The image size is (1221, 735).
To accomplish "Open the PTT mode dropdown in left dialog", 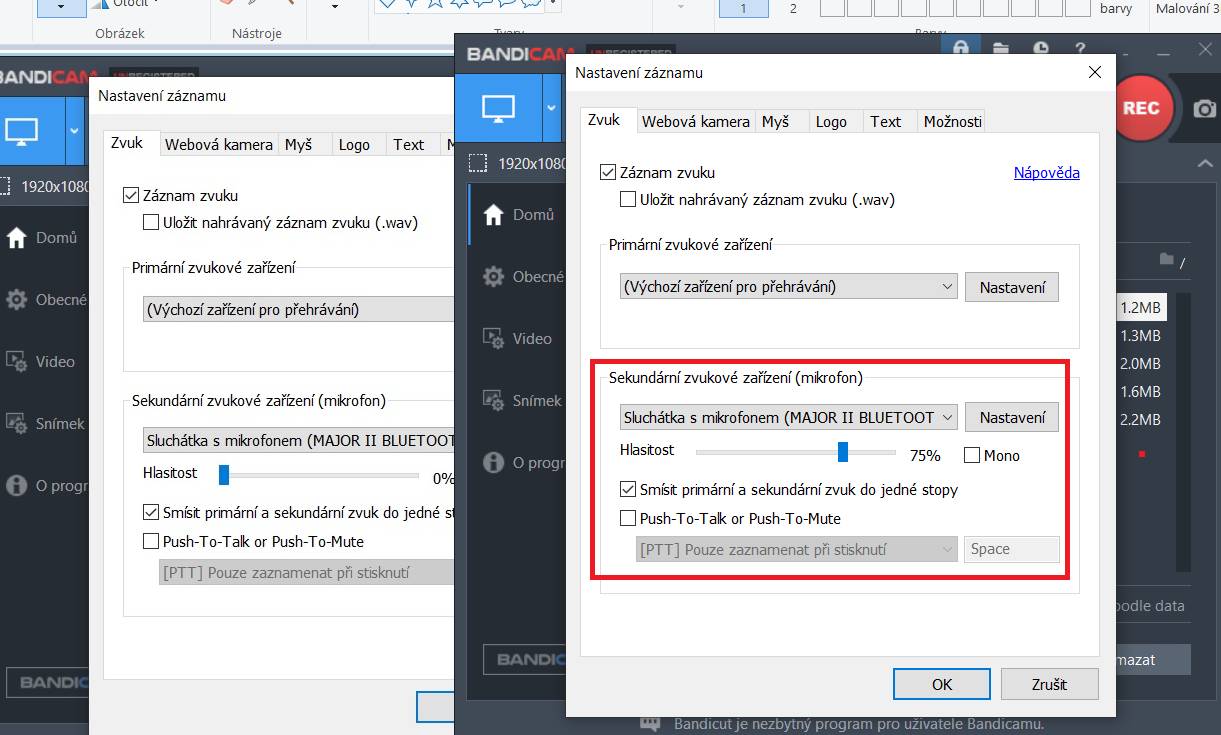I will 306,573.
